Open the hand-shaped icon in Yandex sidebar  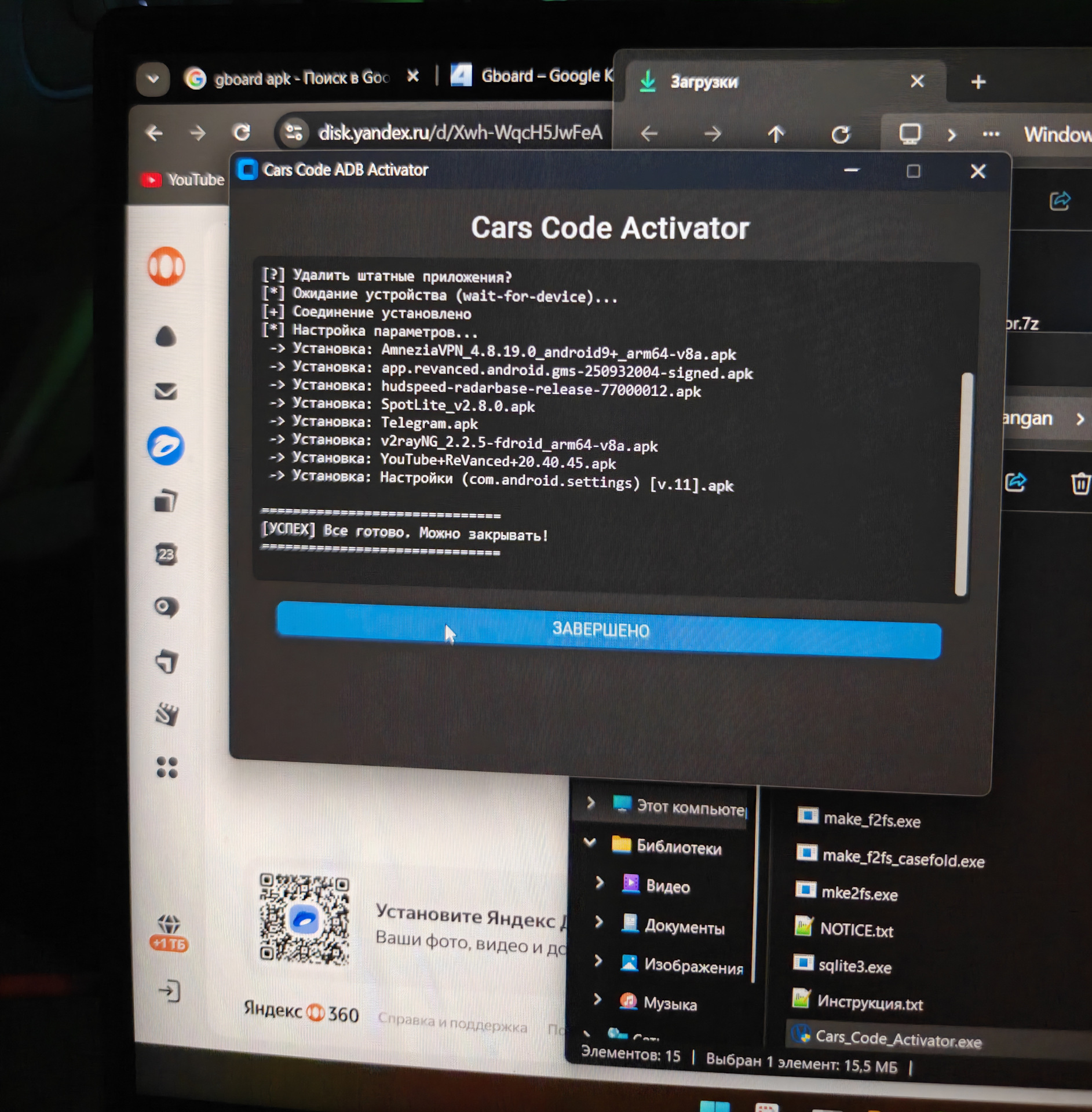coord(167,714)
